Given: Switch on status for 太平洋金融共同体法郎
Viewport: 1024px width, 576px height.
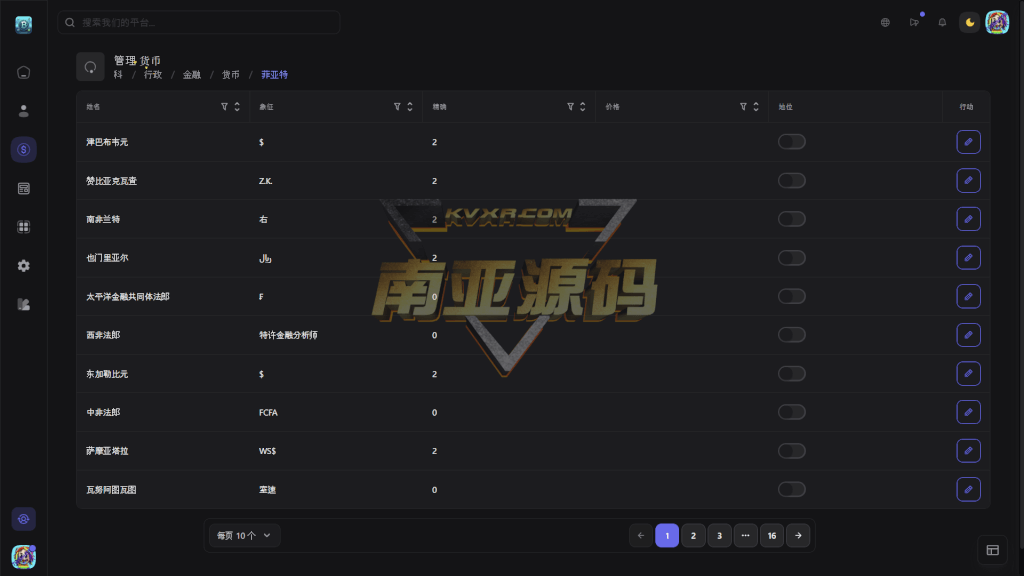Looking at the screenshot, I should click(792, 296).
